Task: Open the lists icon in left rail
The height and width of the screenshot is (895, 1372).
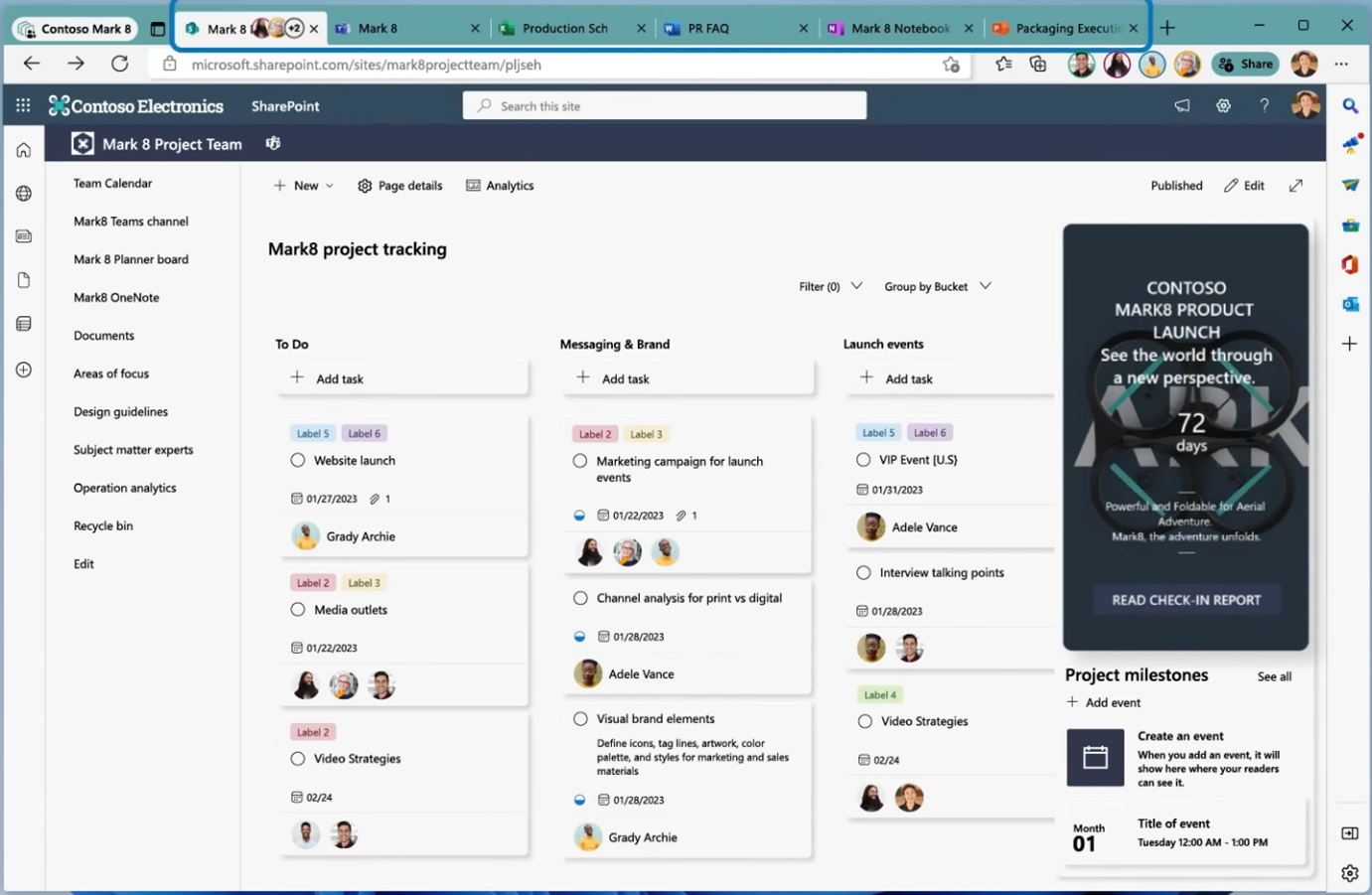Action: [x=24, y=324]
